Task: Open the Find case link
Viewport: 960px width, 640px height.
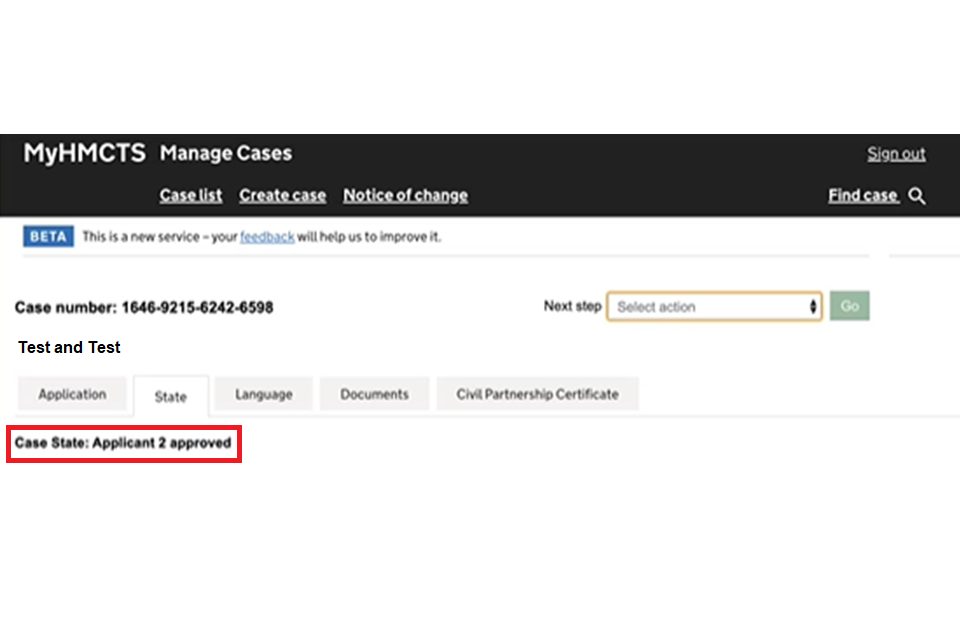Action: point(863,196)
